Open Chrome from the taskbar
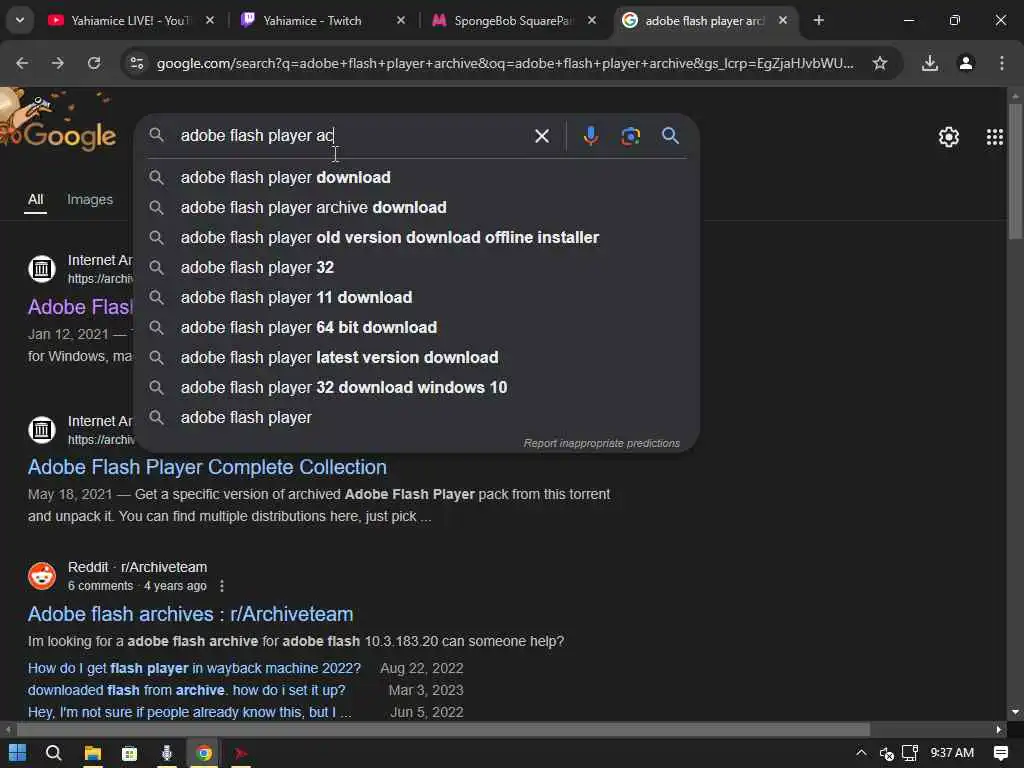The image size is (1024, 768). [204, 753]
